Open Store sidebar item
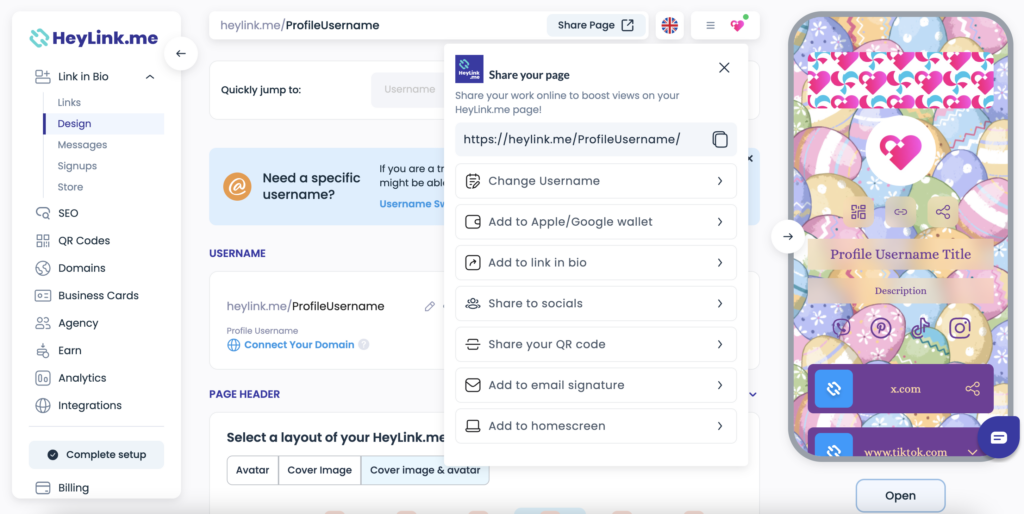The image size is (1024, 514). click(x=71, y=187)
